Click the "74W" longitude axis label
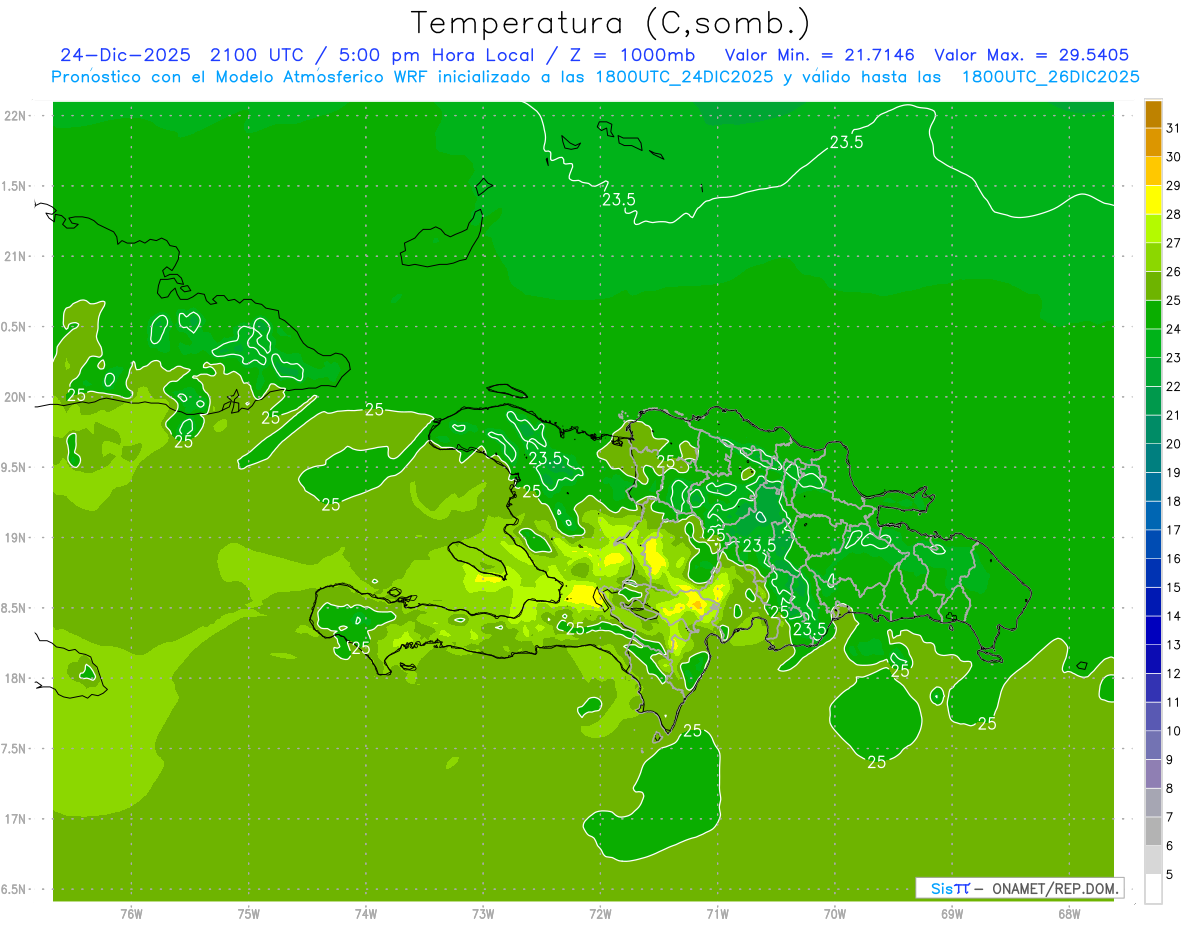 click(x=365, y=913)
